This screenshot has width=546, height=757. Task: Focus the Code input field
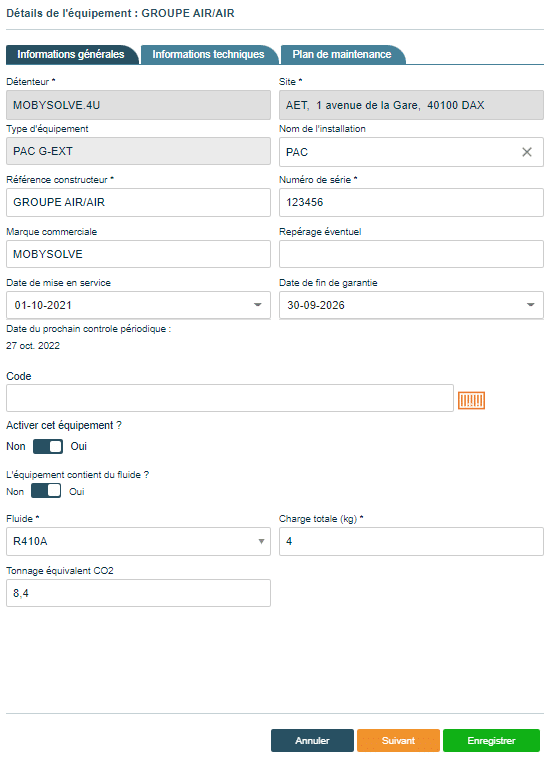(230, 398)
